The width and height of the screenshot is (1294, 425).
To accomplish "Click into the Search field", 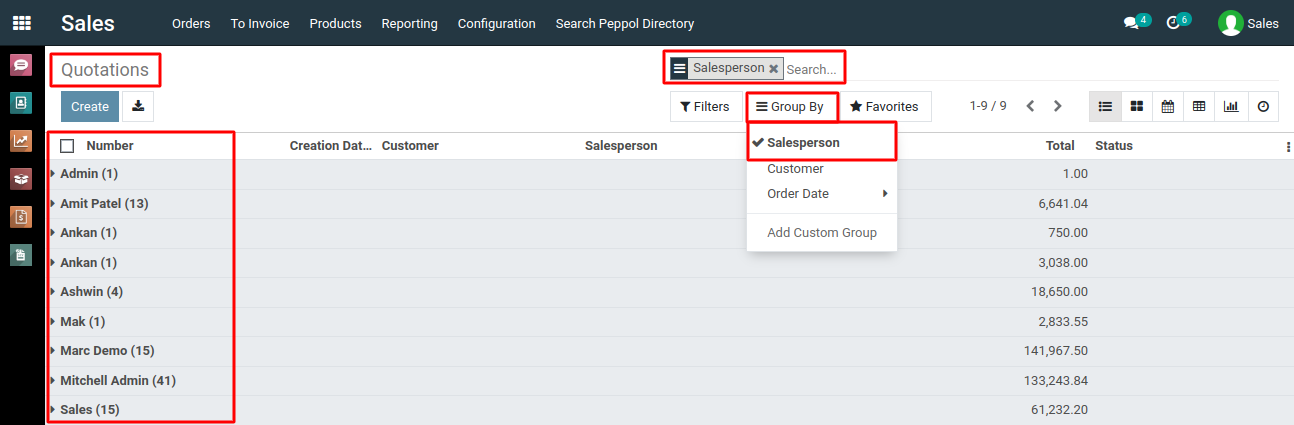I will 812,69.
